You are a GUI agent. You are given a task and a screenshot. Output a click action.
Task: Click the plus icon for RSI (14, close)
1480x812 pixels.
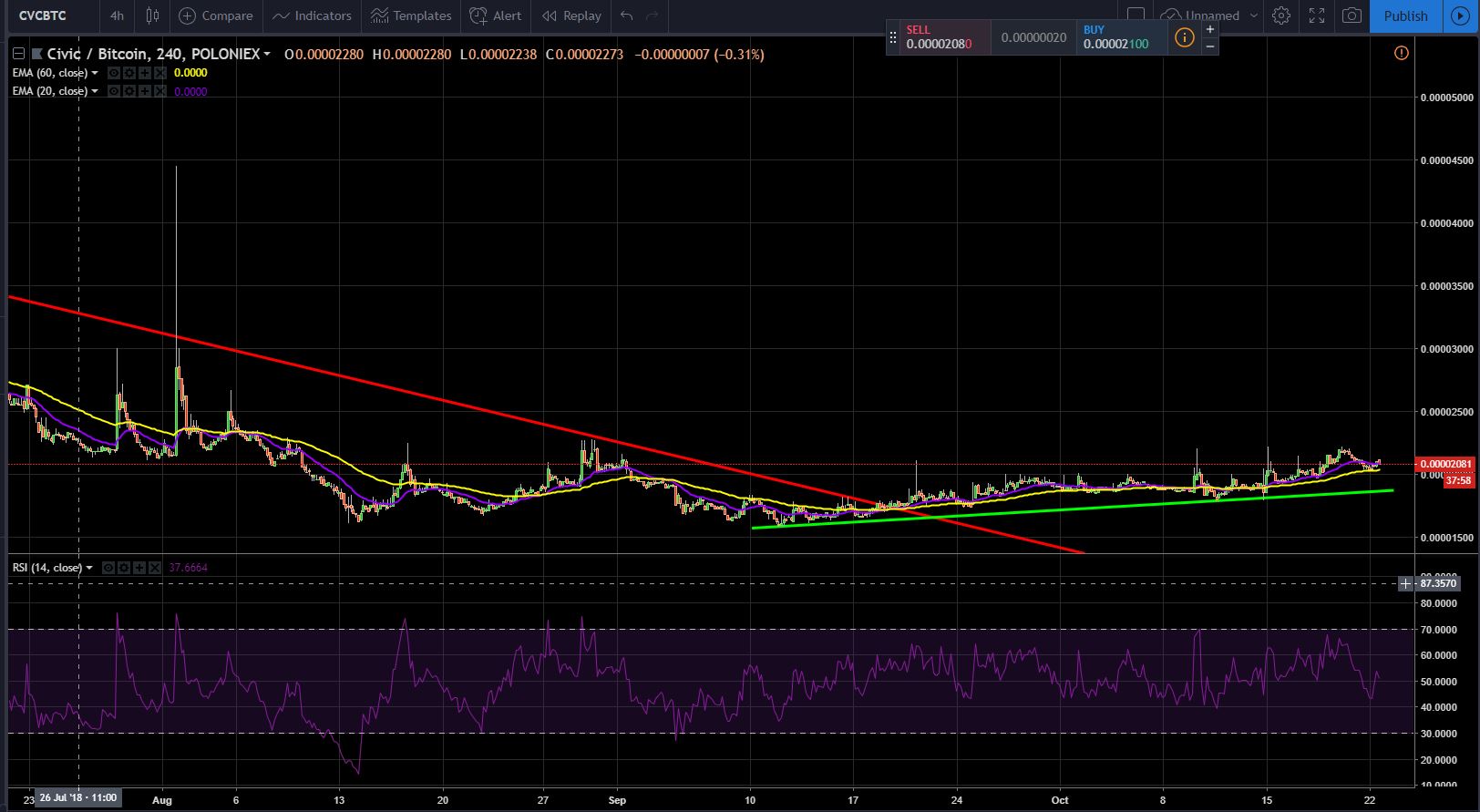point(139,568)
